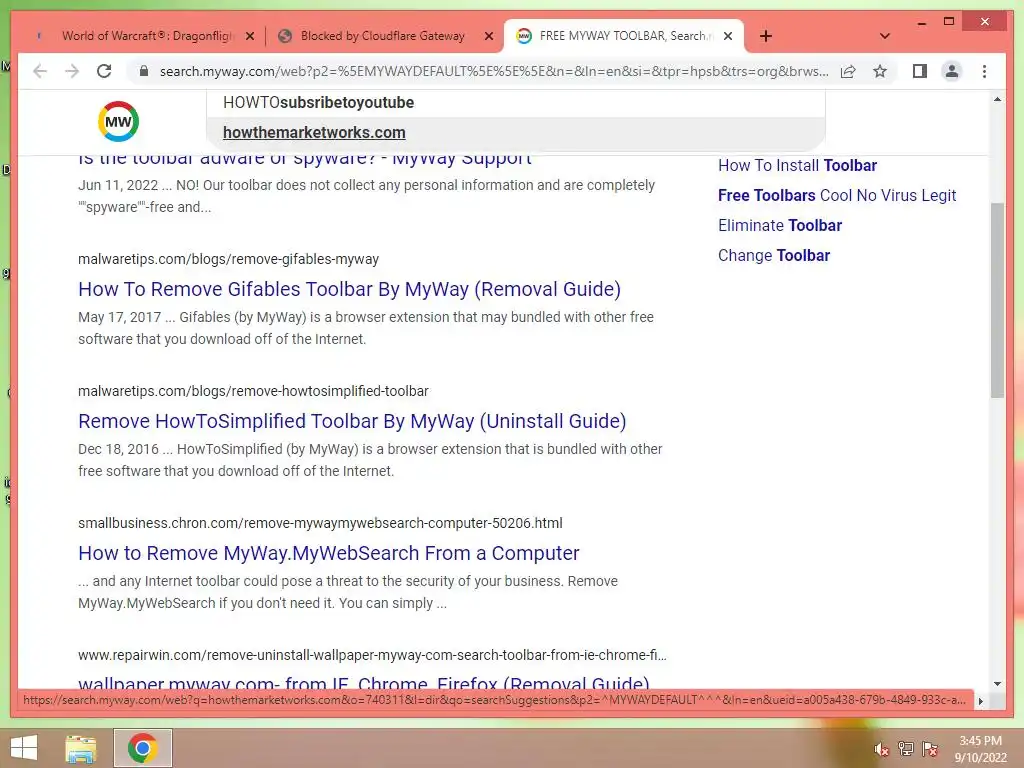Bookmark this page with the star icon
This screenshot has height=768, width=1024.
880,71
